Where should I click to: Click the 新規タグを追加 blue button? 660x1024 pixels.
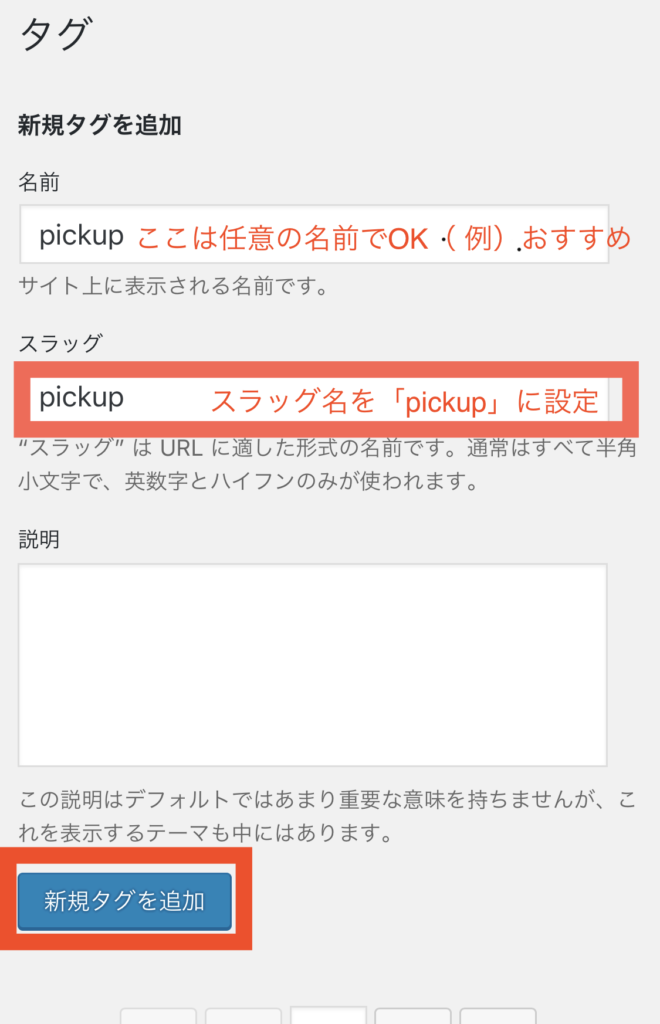125,901
